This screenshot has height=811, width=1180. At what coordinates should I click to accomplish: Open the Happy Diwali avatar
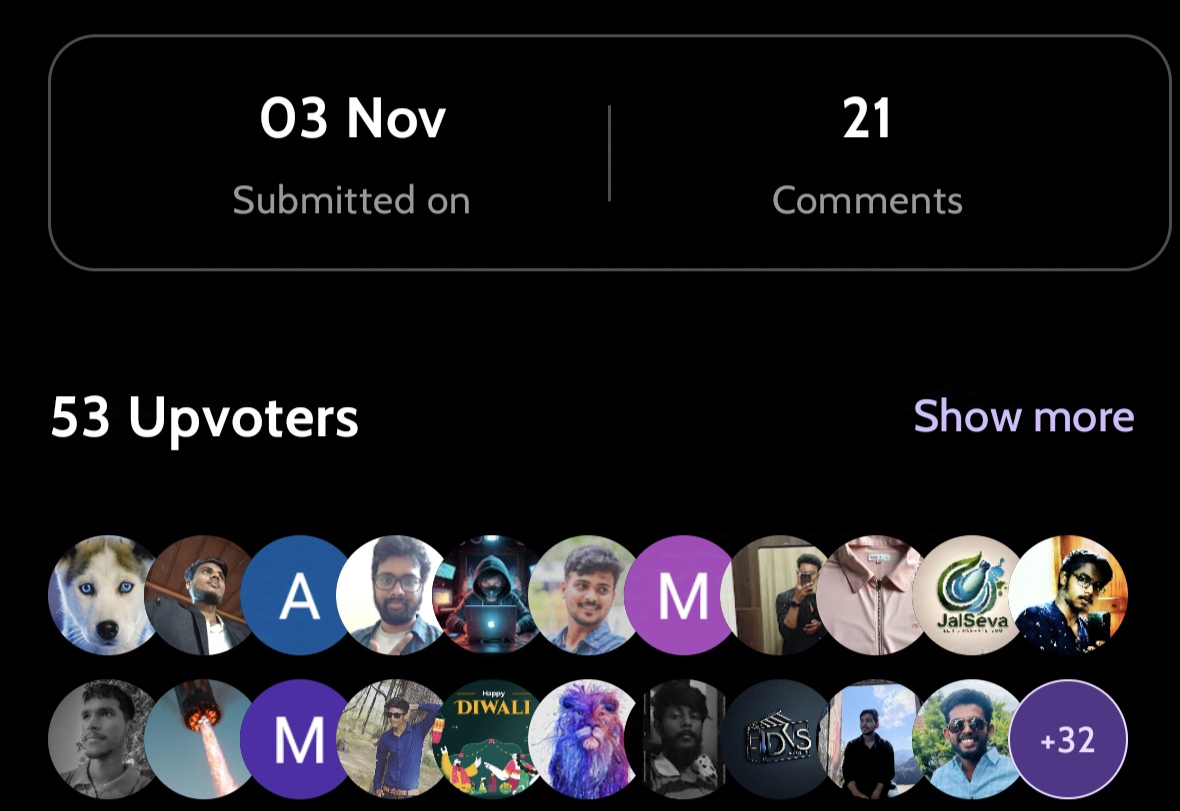[491, 739]
